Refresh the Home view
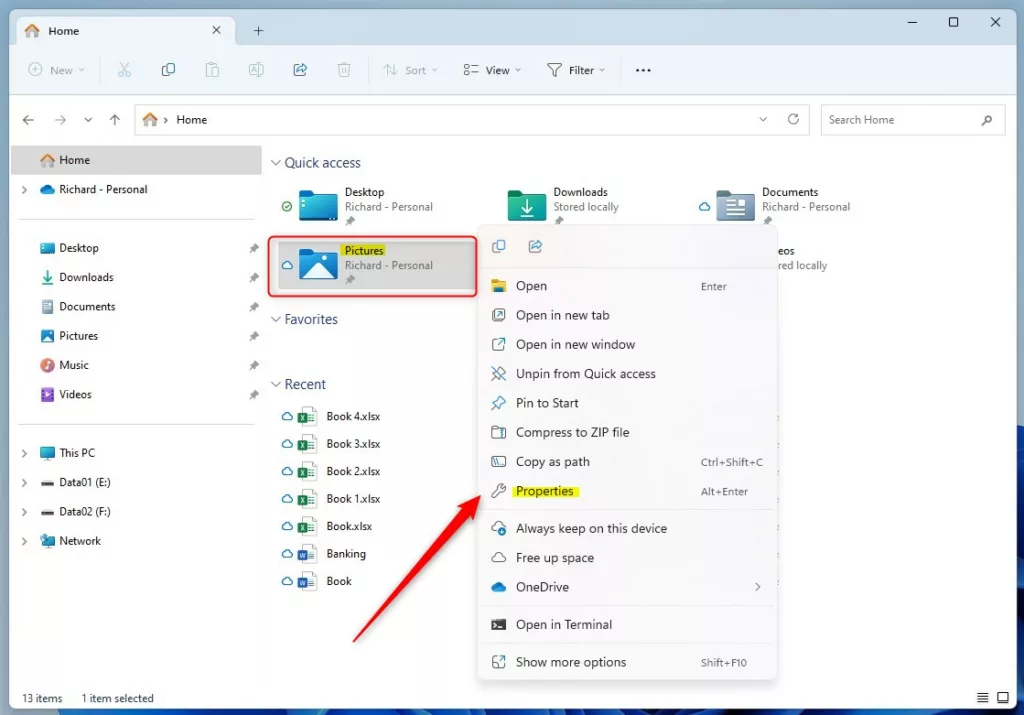 pos(793,119)
